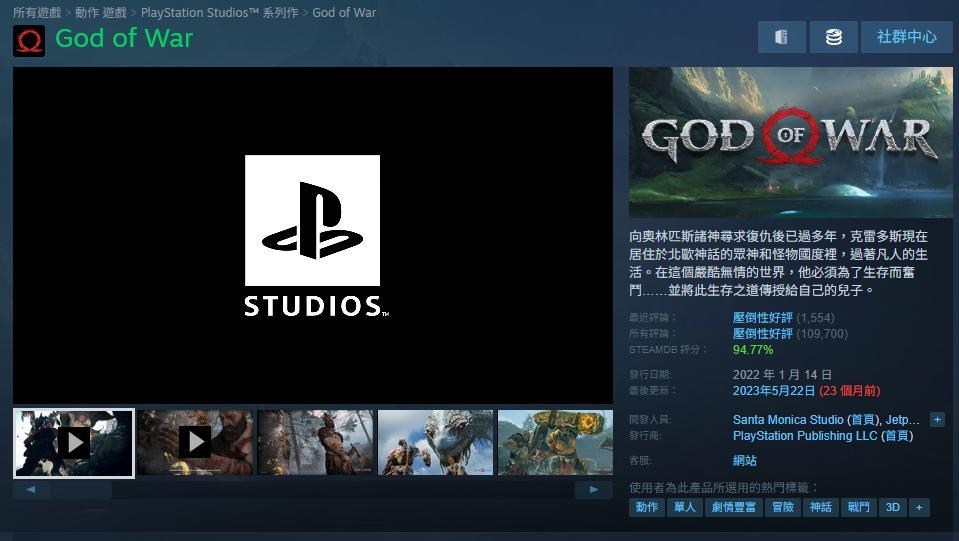
Task: Select the 冒險 tag
Action: point(783,507)
